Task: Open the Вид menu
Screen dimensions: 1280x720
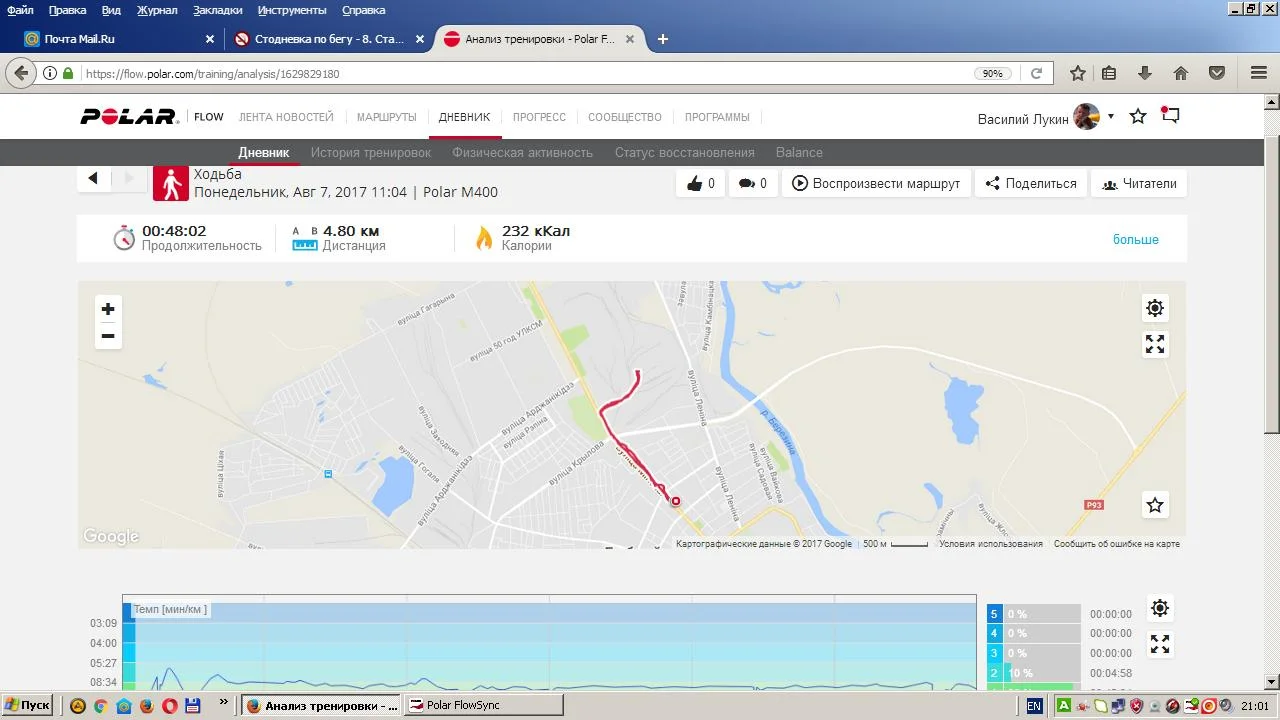Action: (111, 10)
